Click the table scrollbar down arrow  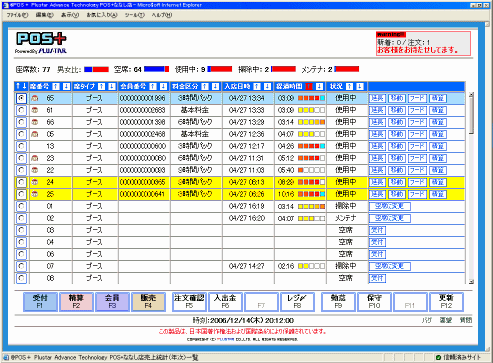tap(471, 282)
